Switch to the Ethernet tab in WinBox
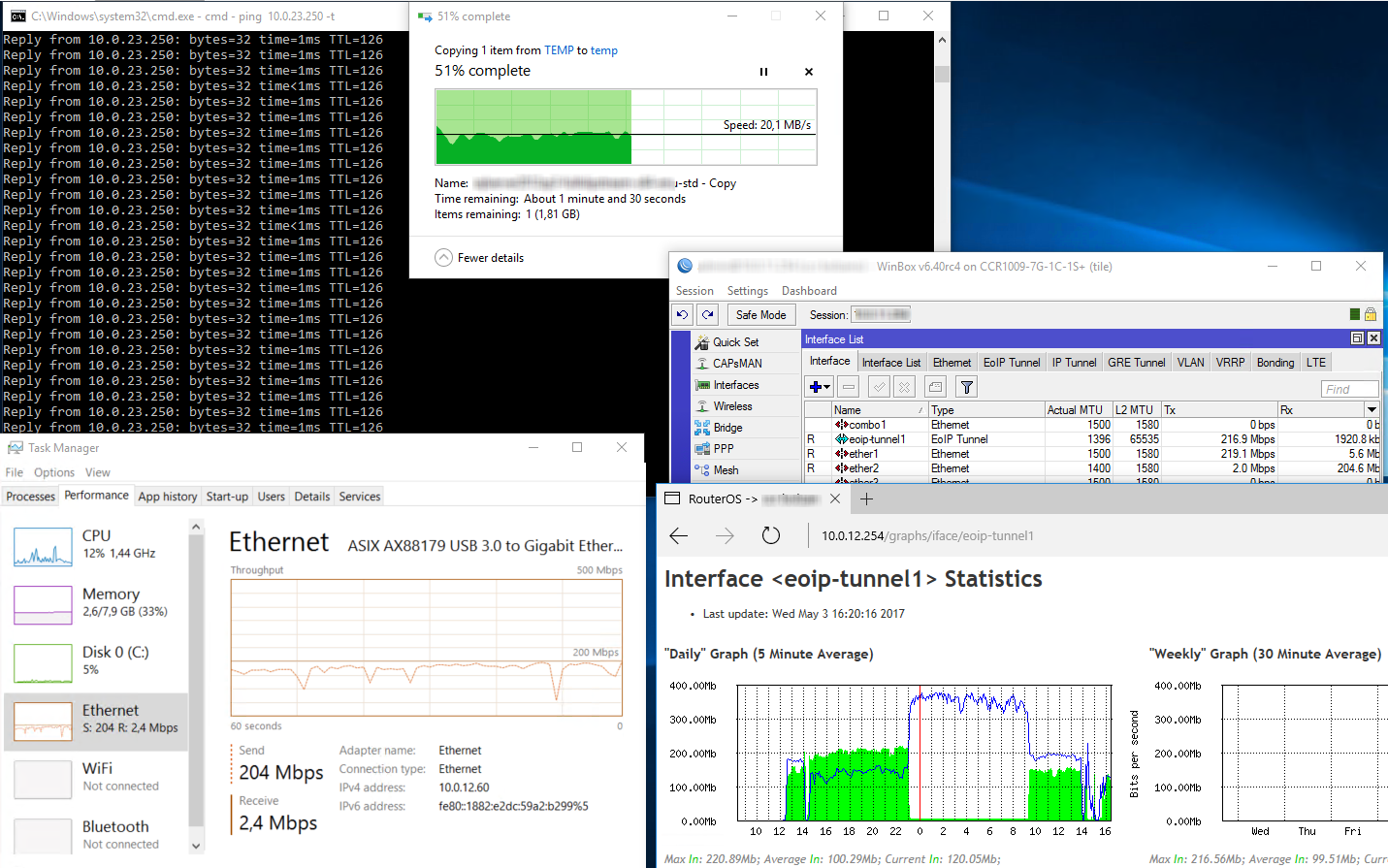This screenshot has width=1388, height=868. (x=952, y=363)
